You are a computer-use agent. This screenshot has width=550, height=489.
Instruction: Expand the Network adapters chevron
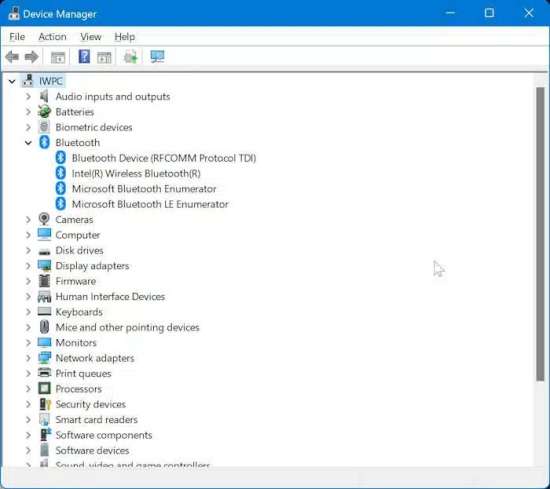[28, 358]
